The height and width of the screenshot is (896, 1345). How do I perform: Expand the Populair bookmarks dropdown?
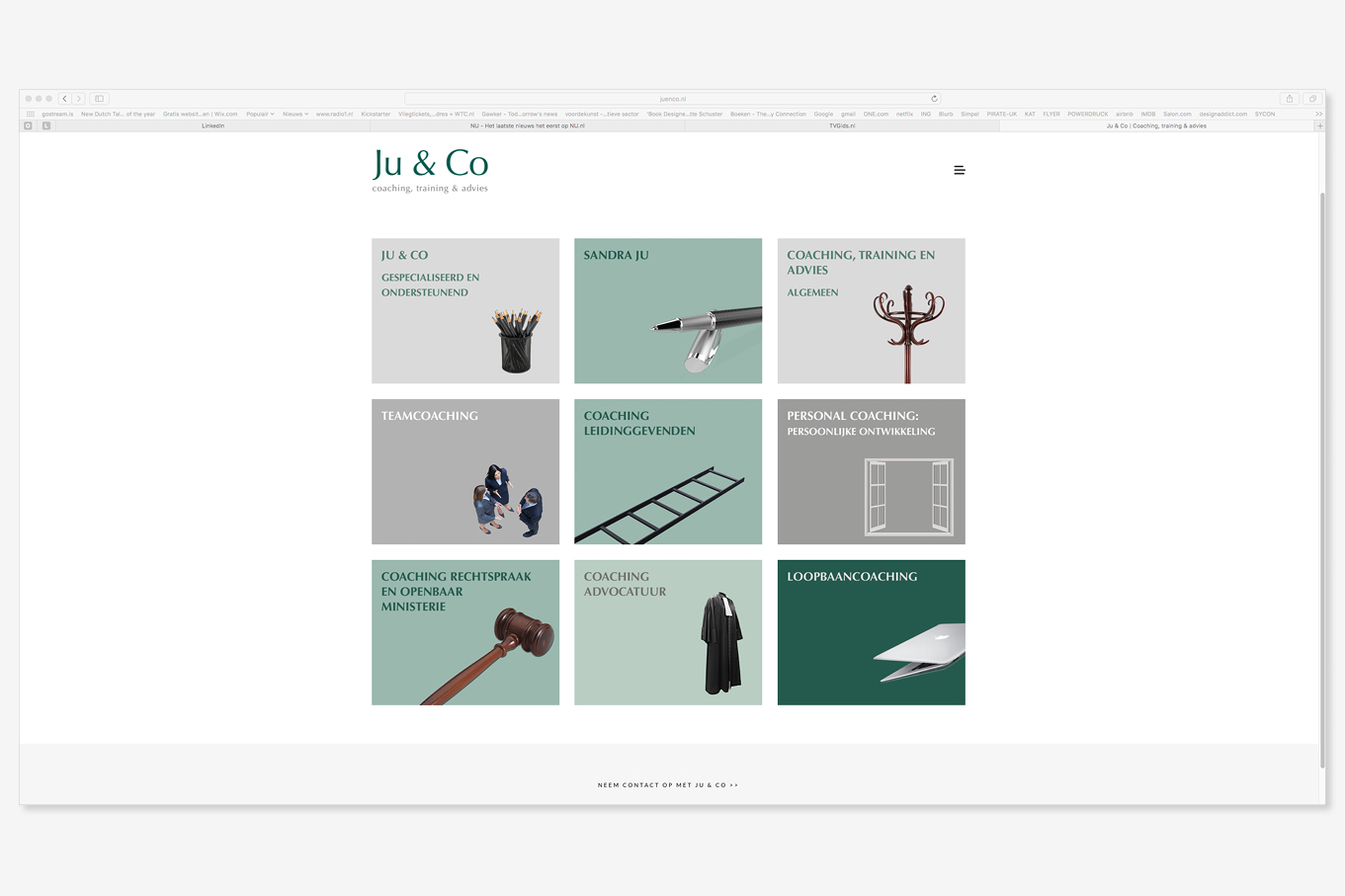(x=260, y=115)
